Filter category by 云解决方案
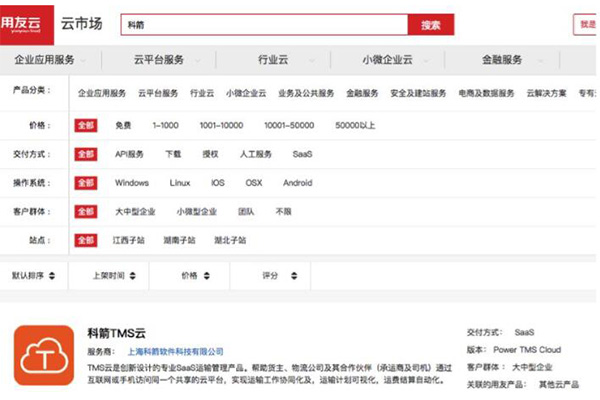Image resolution: width=600 pixels, height=400 pixels. 546,93
